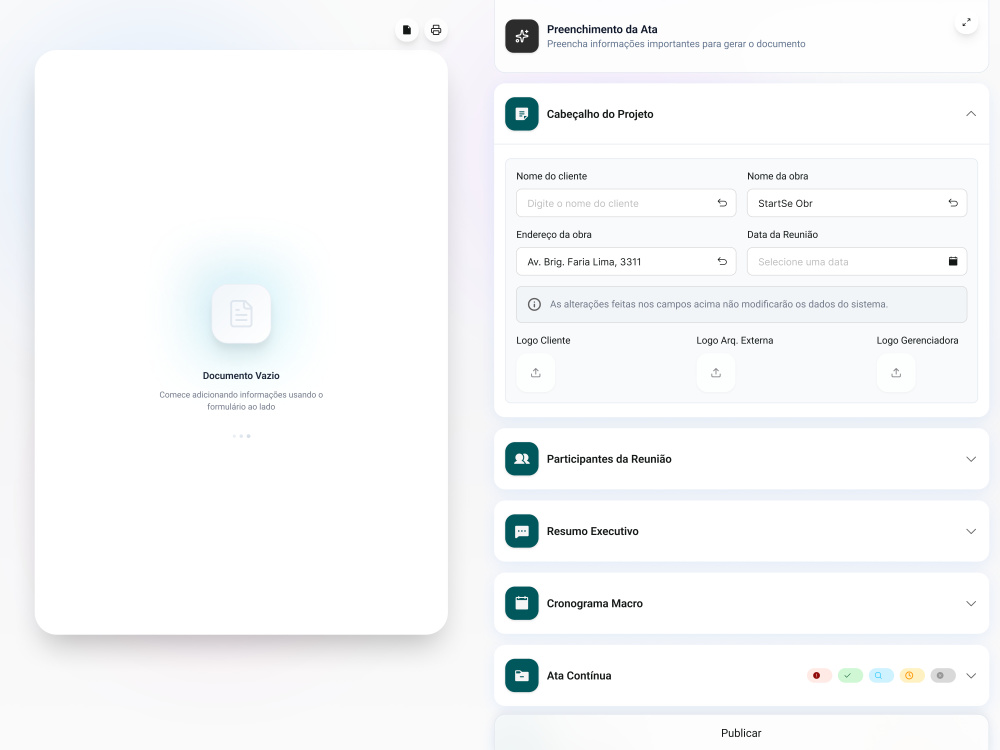Toggle the yellow clock status filter in Ata Contínua
1000x750 pixels.
tap(912, 675)
